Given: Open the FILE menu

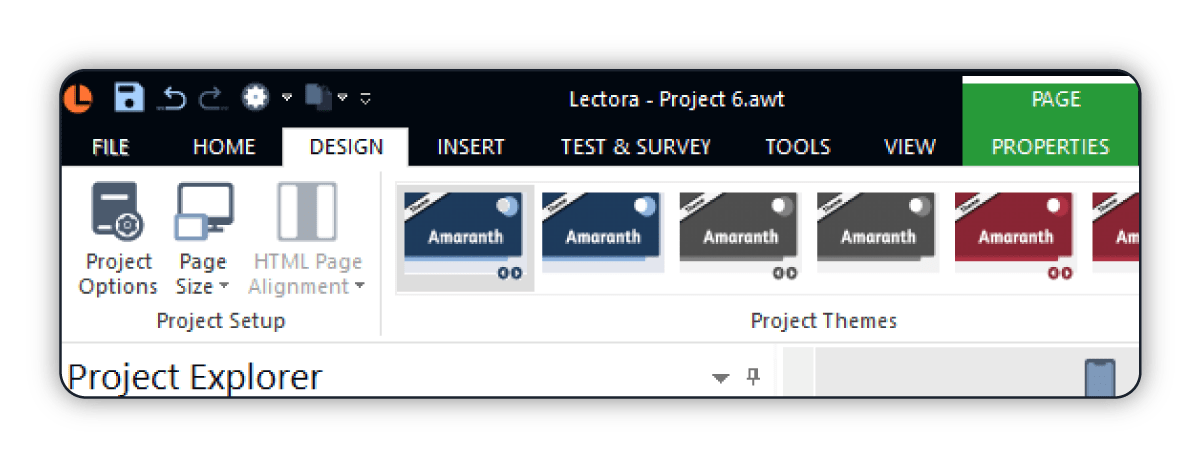Looking at the screenshot, I should (x=111, y=147).
